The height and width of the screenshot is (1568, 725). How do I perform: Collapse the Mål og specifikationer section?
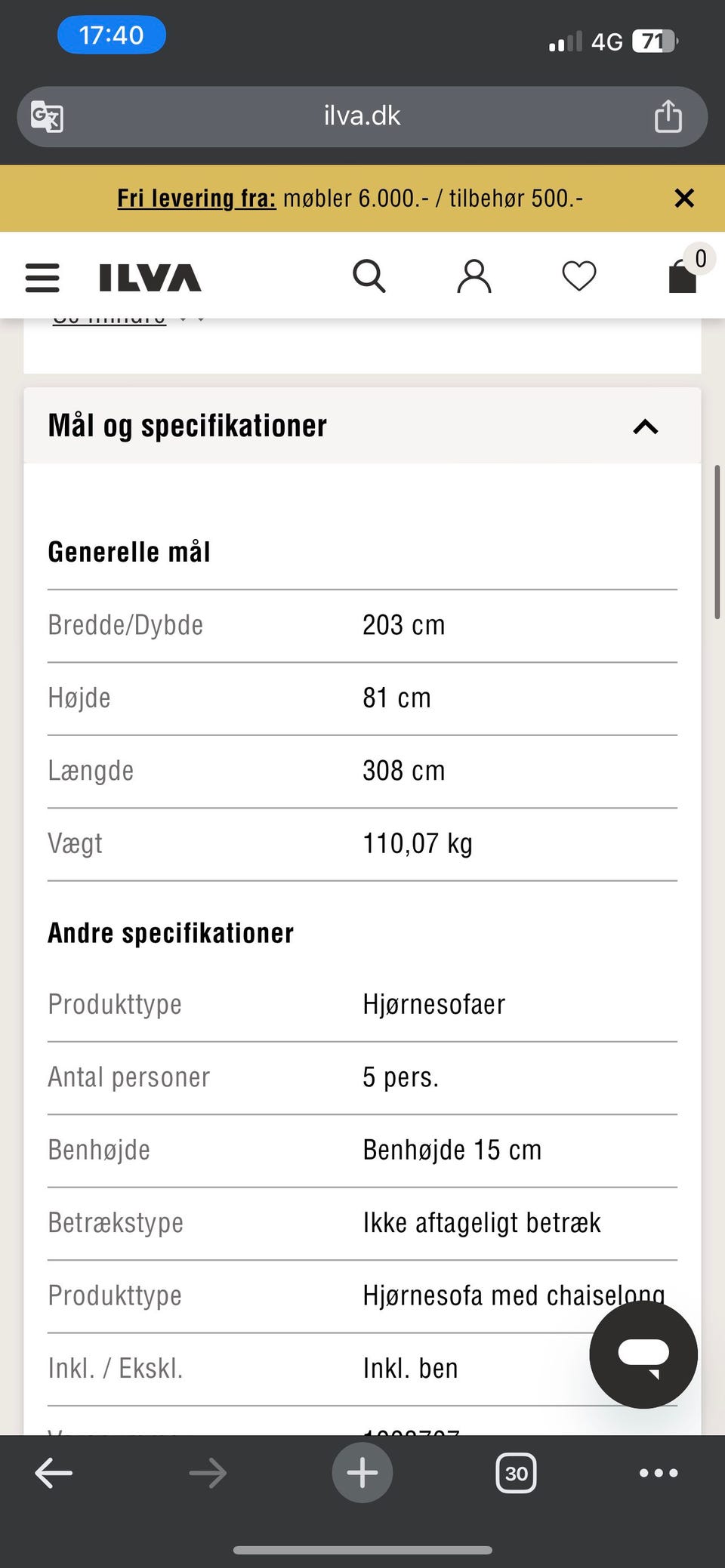point(644,427)
